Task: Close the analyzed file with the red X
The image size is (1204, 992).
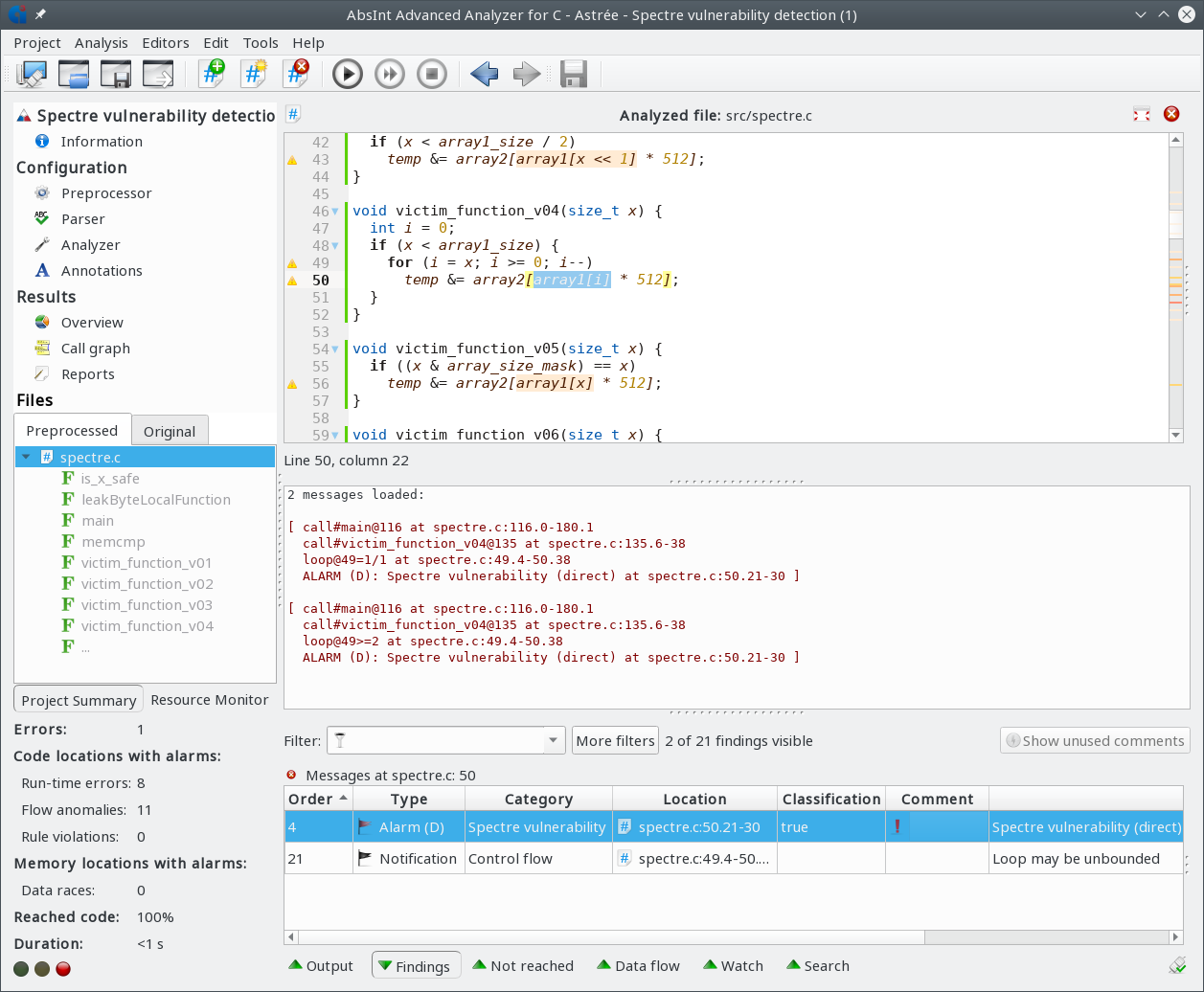Action: [x=1171, y=115]
